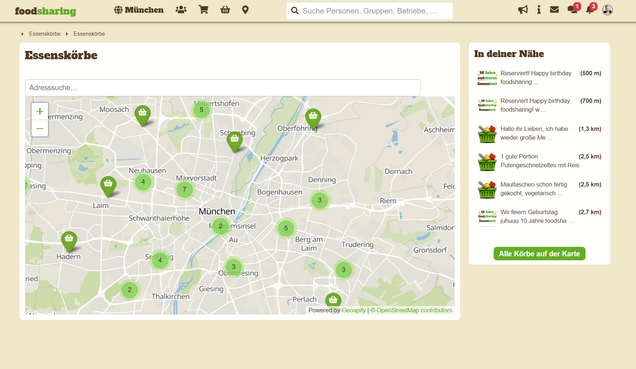Viewport: 636px width, 369px height.
Task: Click the main search box for Personen, Gruppen
Action: (x=370, y=11)
